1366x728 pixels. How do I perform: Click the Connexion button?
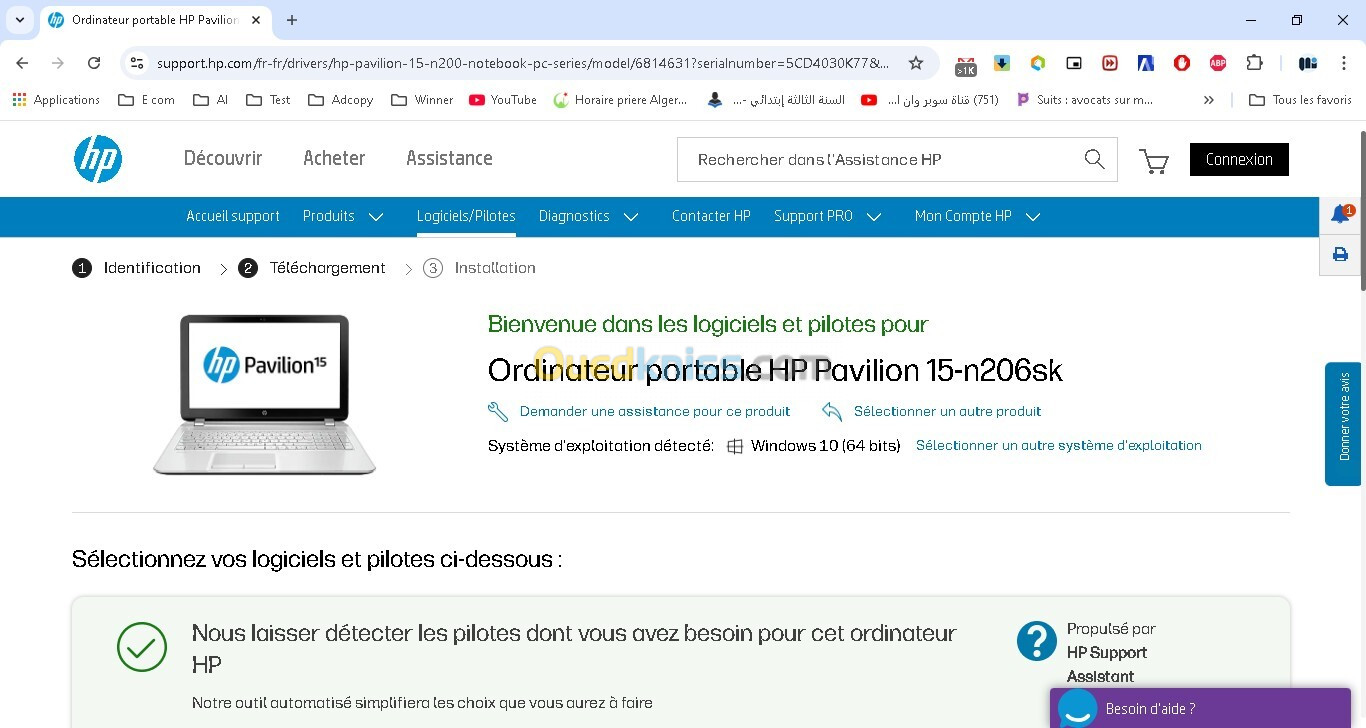(1239, 159)
